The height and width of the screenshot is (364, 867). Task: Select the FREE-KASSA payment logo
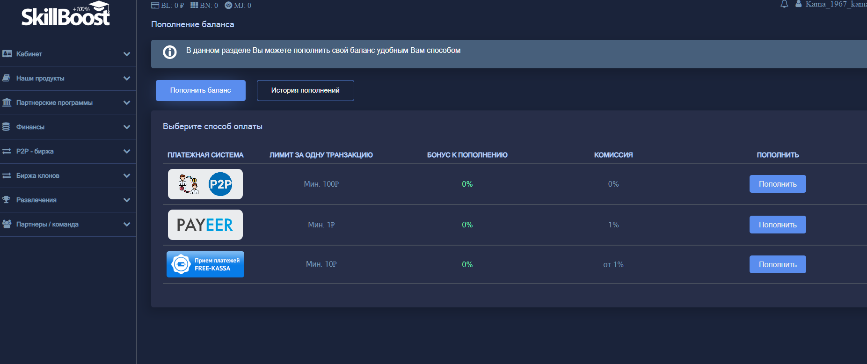click(205, 264)
